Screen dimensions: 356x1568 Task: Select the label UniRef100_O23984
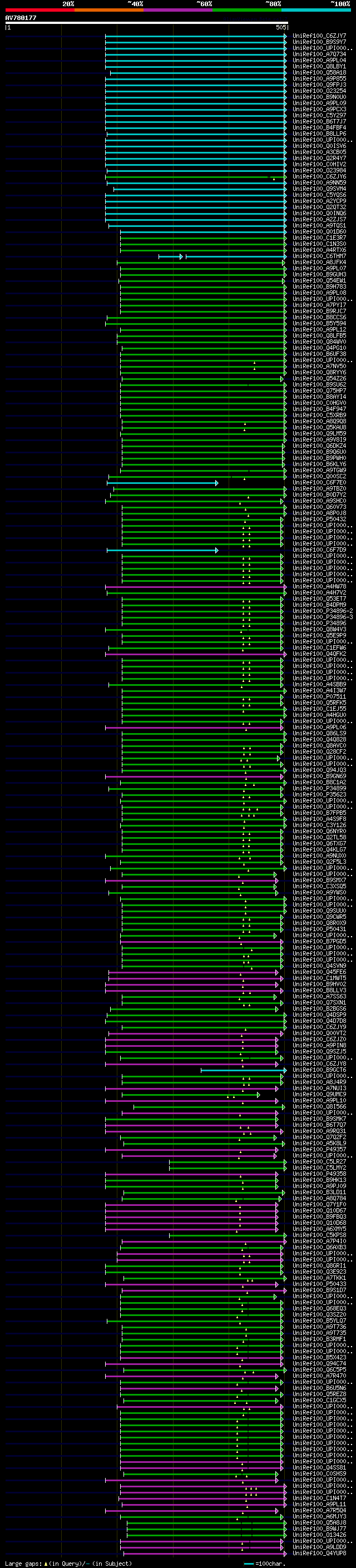click(x=319, y=170)
